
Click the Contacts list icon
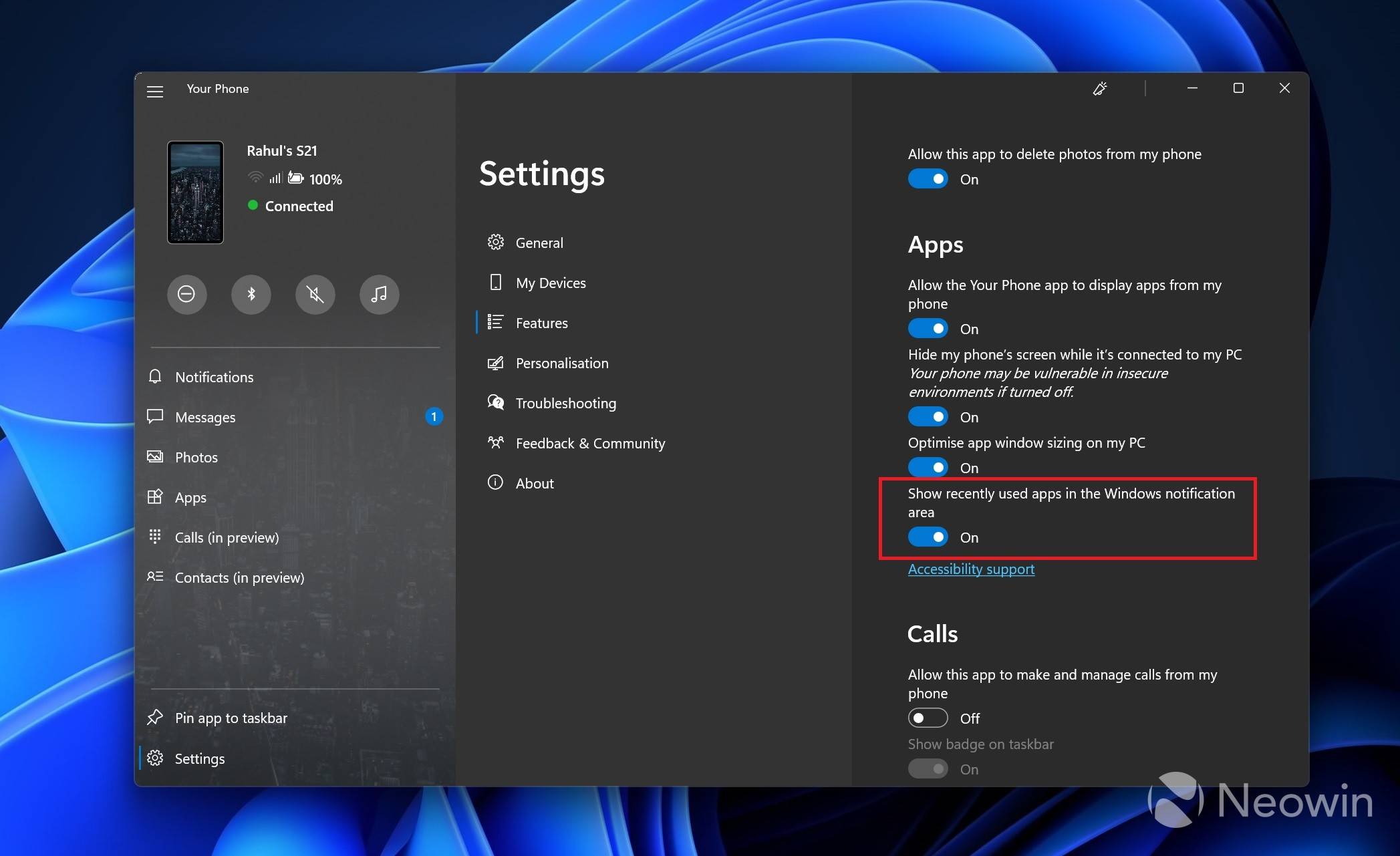pyautogui.click(x=155, y=576)
